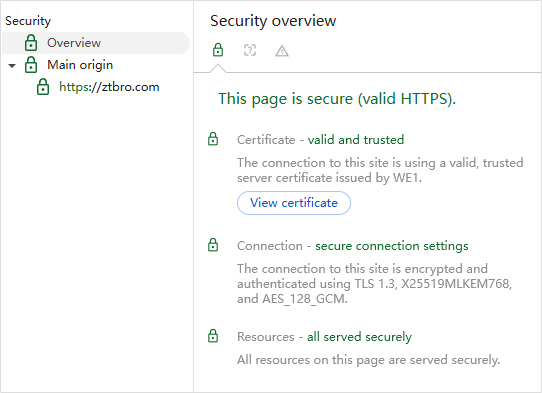The height and width of the screenshot is (393, 542).
Task: Click the lock icon next to Resources
Action: 213,336
